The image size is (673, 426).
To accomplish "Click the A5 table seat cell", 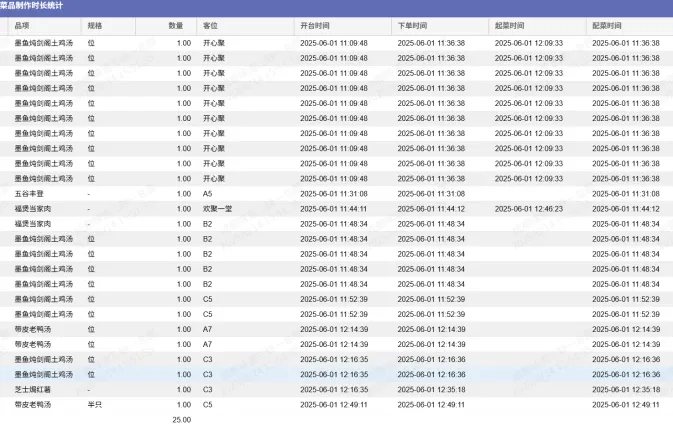I will (208, 194).
